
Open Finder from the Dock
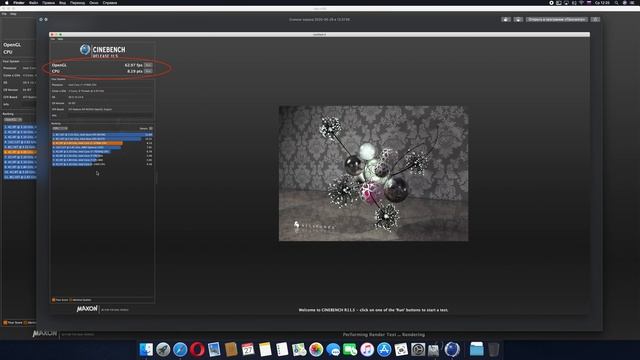tap(146, 349)
